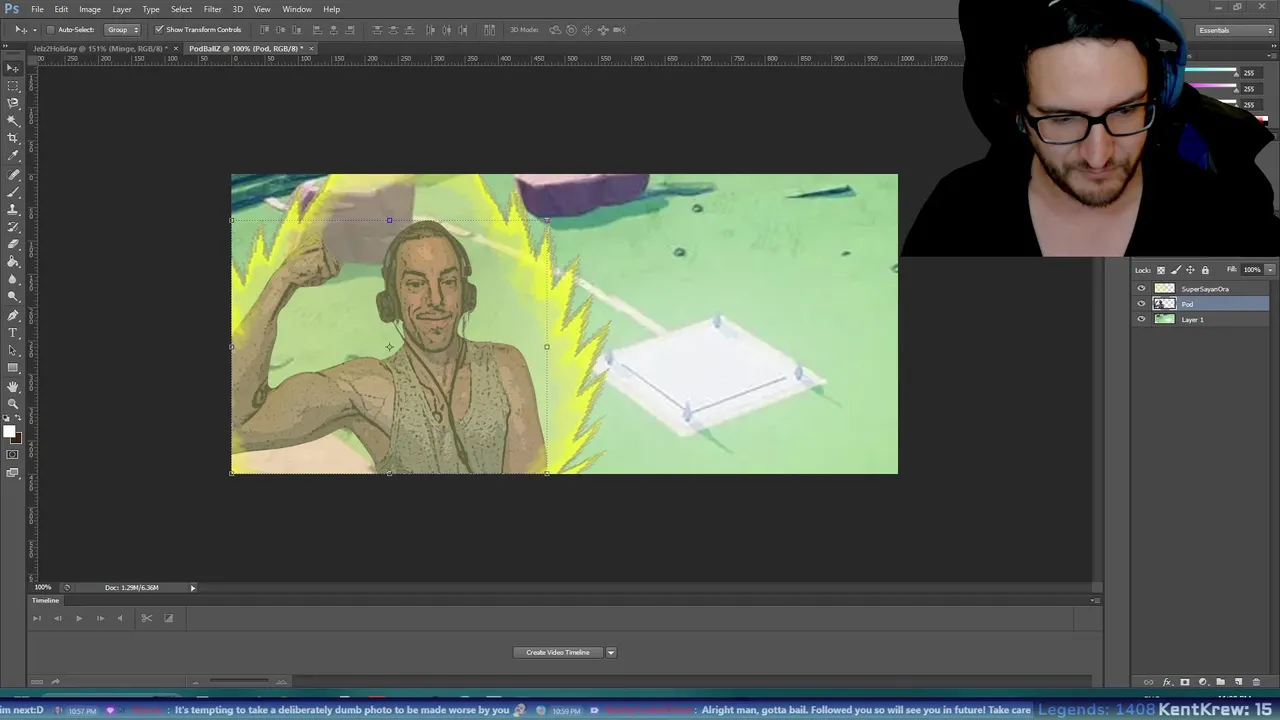This screenshot has height=720, width=1280.
Task: Swap foreground and background colors
Action: pos(20,420)
